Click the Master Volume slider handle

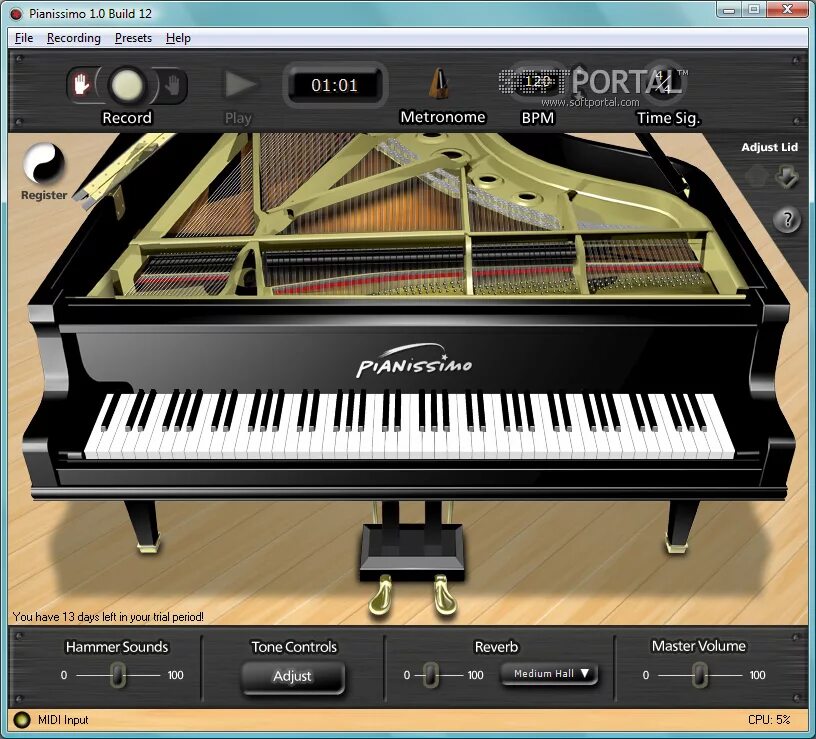(x=700, y=675)
